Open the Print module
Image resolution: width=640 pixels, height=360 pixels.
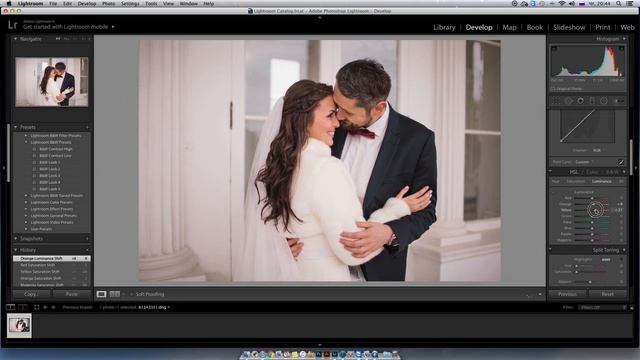[602, 27]
